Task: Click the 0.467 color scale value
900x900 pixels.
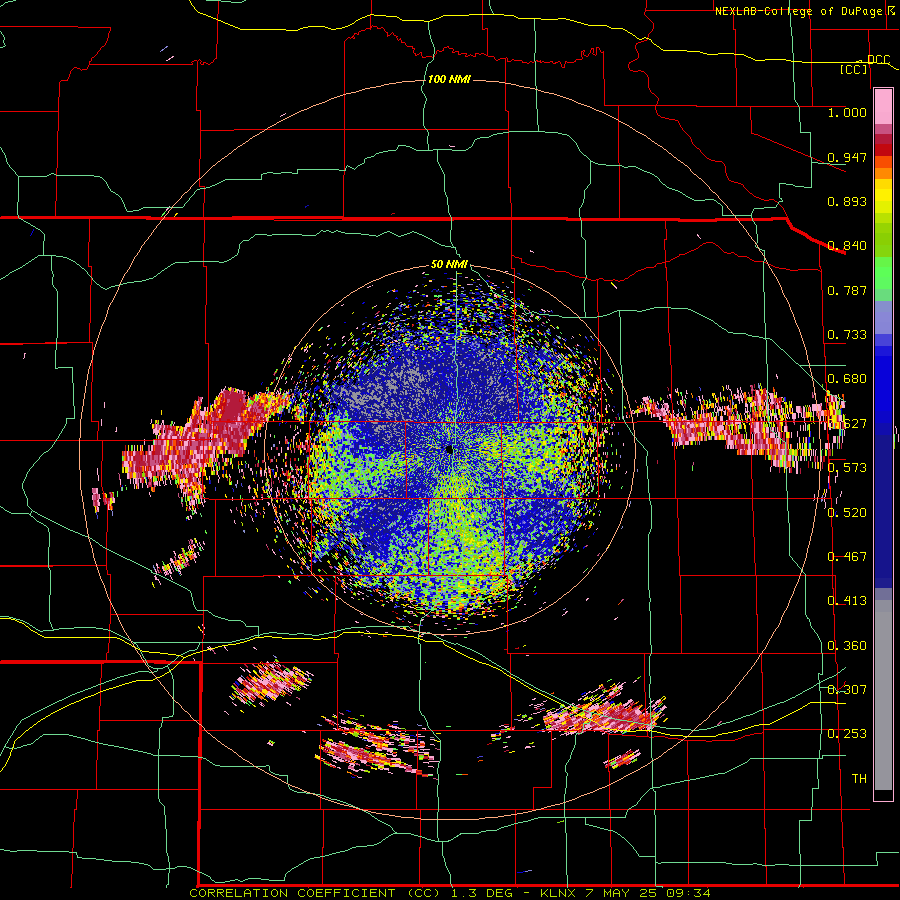Action: [x=847, y=557]
